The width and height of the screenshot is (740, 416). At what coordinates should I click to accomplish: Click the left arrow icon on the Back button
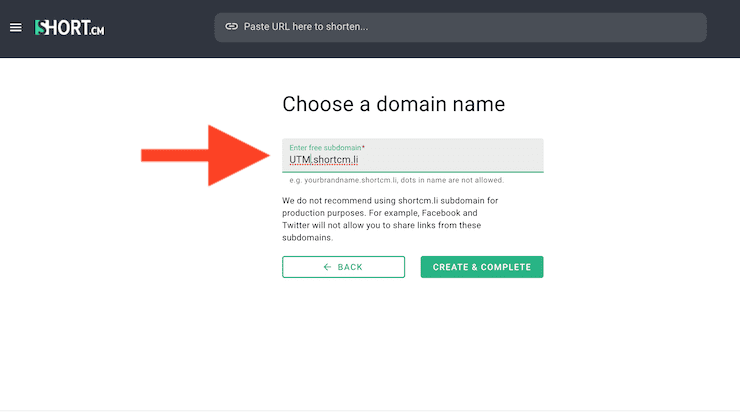[x=327, y=267]
